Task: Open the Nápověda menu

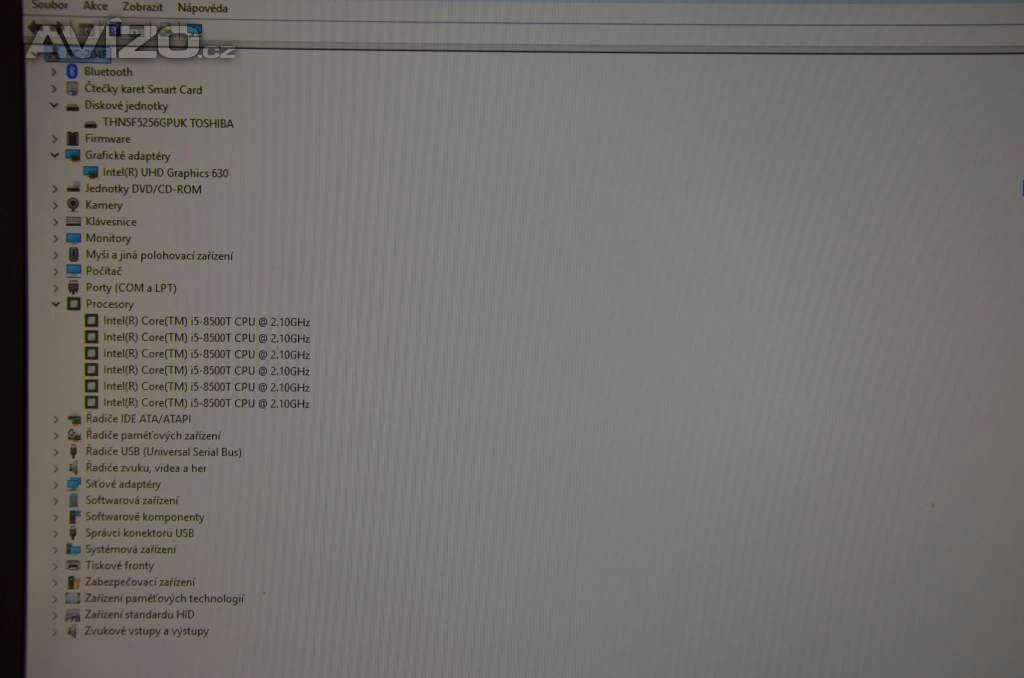Action: click(202, 7)
